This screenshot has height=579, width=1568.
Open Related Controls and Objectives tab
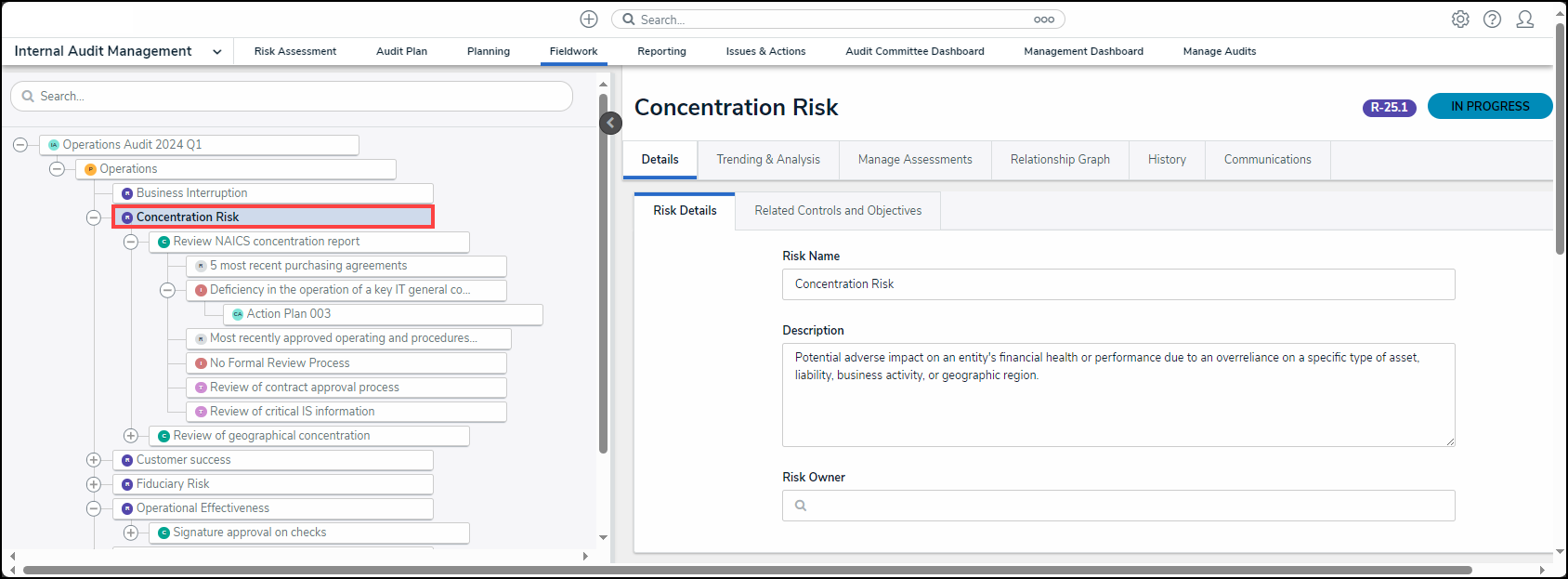(837, 211)
